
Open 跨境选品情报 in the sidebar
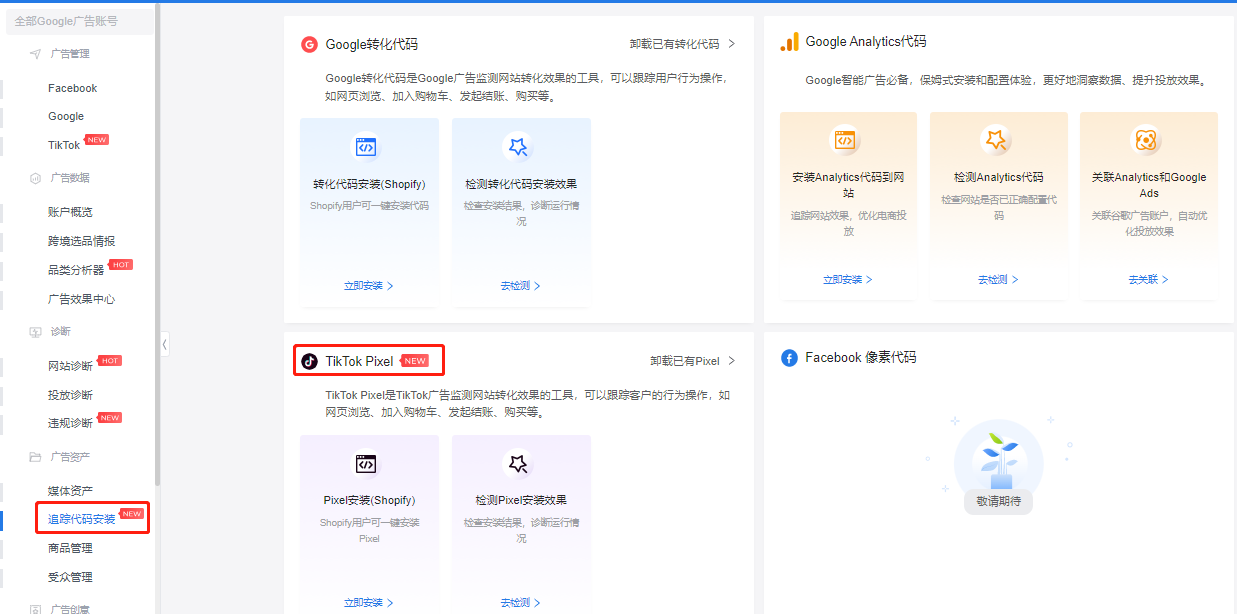[x=81, y=241]
